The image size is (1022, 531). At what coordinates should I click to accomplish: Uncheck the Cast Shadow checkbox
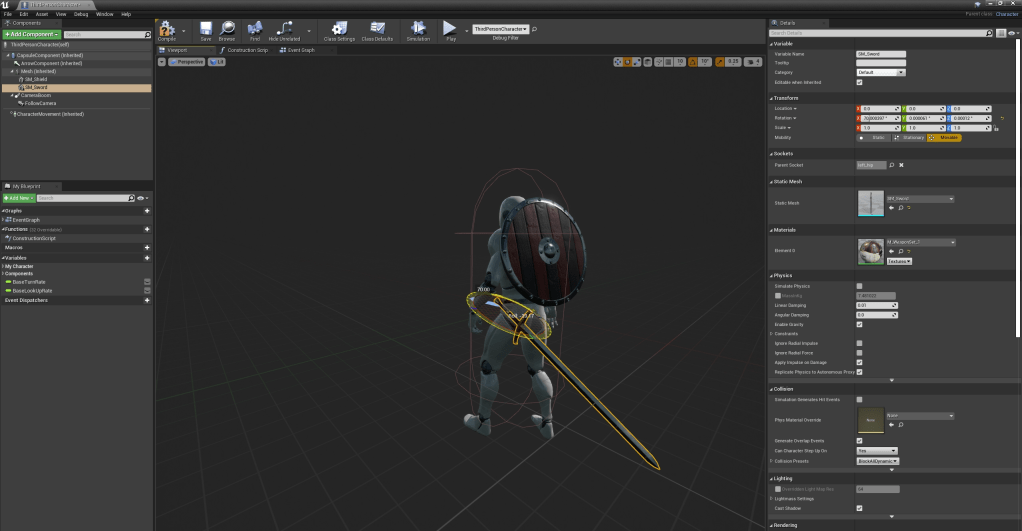859,508
